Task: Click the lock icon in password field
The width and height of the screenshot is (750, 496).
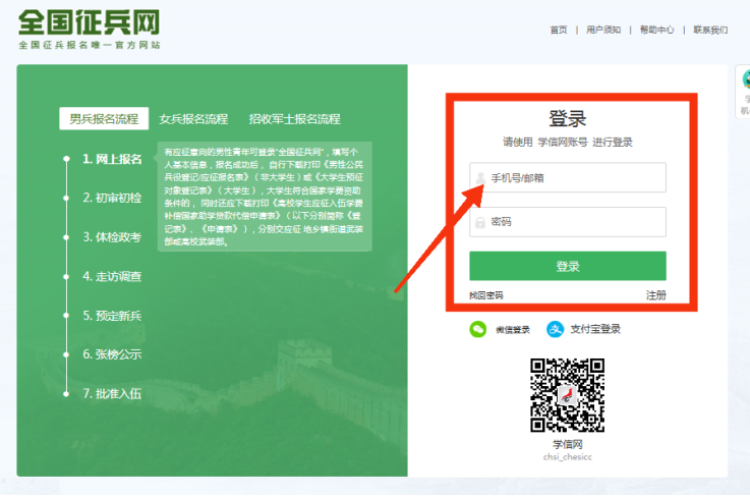Action: click(x=481, y=222)
